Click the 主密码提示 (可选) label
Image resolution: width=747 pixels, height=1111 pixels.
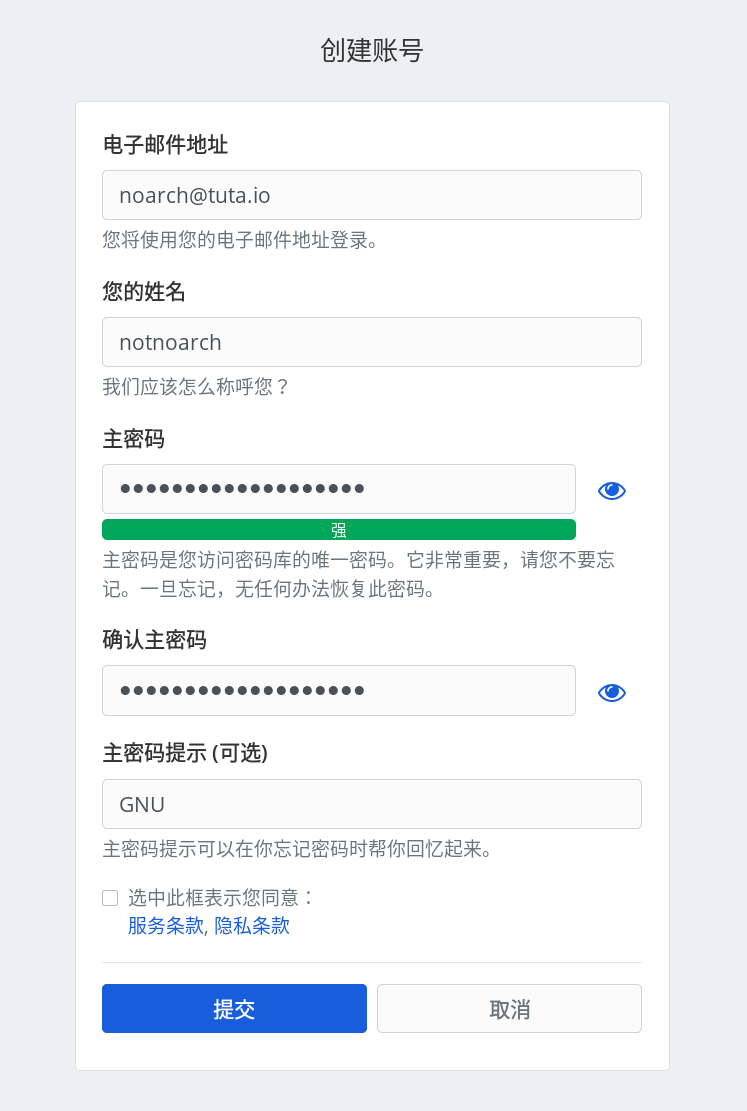(x=185, y=753)
